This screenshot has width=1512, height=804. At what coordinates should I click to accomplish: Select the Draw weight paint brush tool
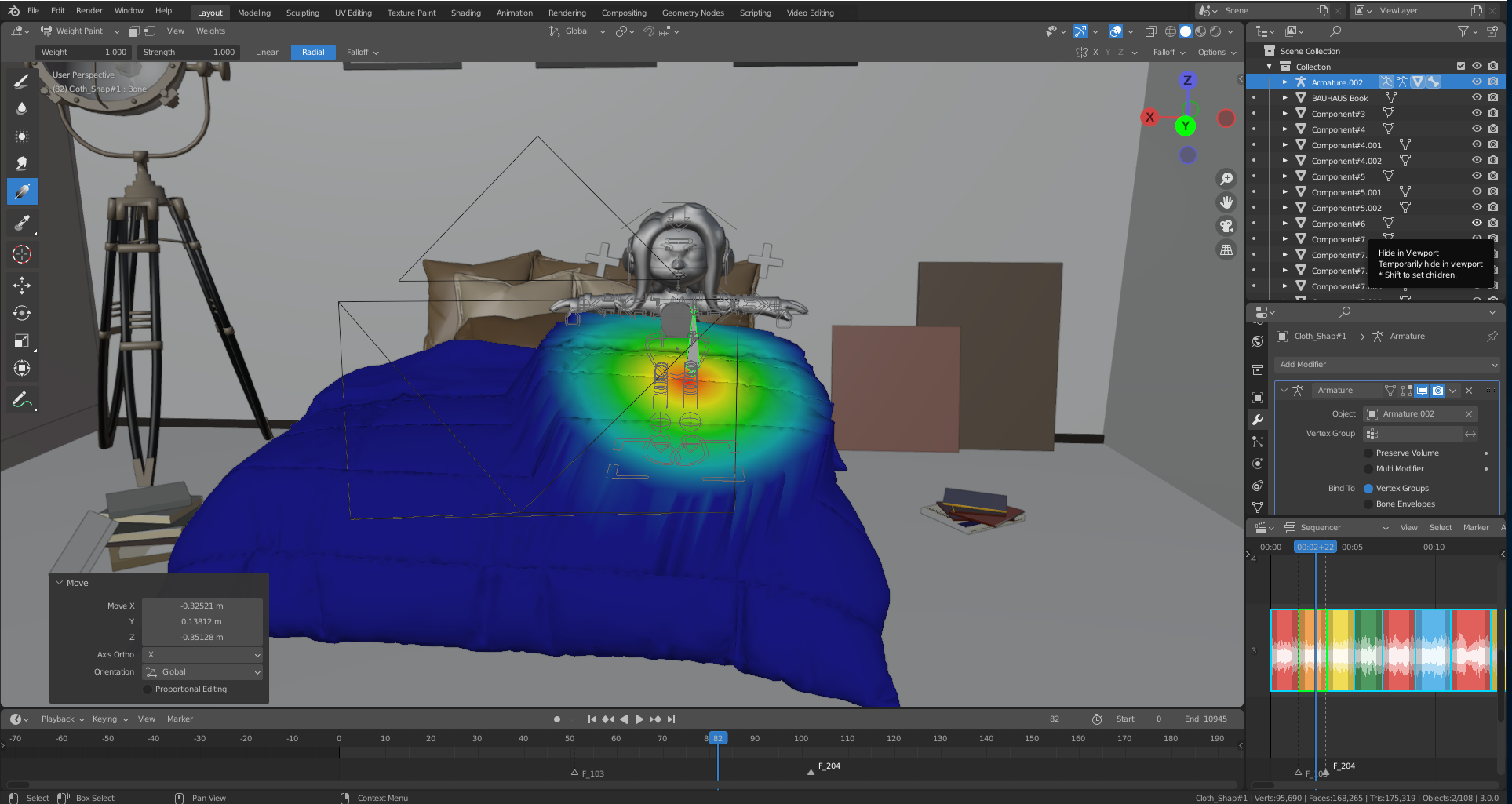click(x=22, y=82)
